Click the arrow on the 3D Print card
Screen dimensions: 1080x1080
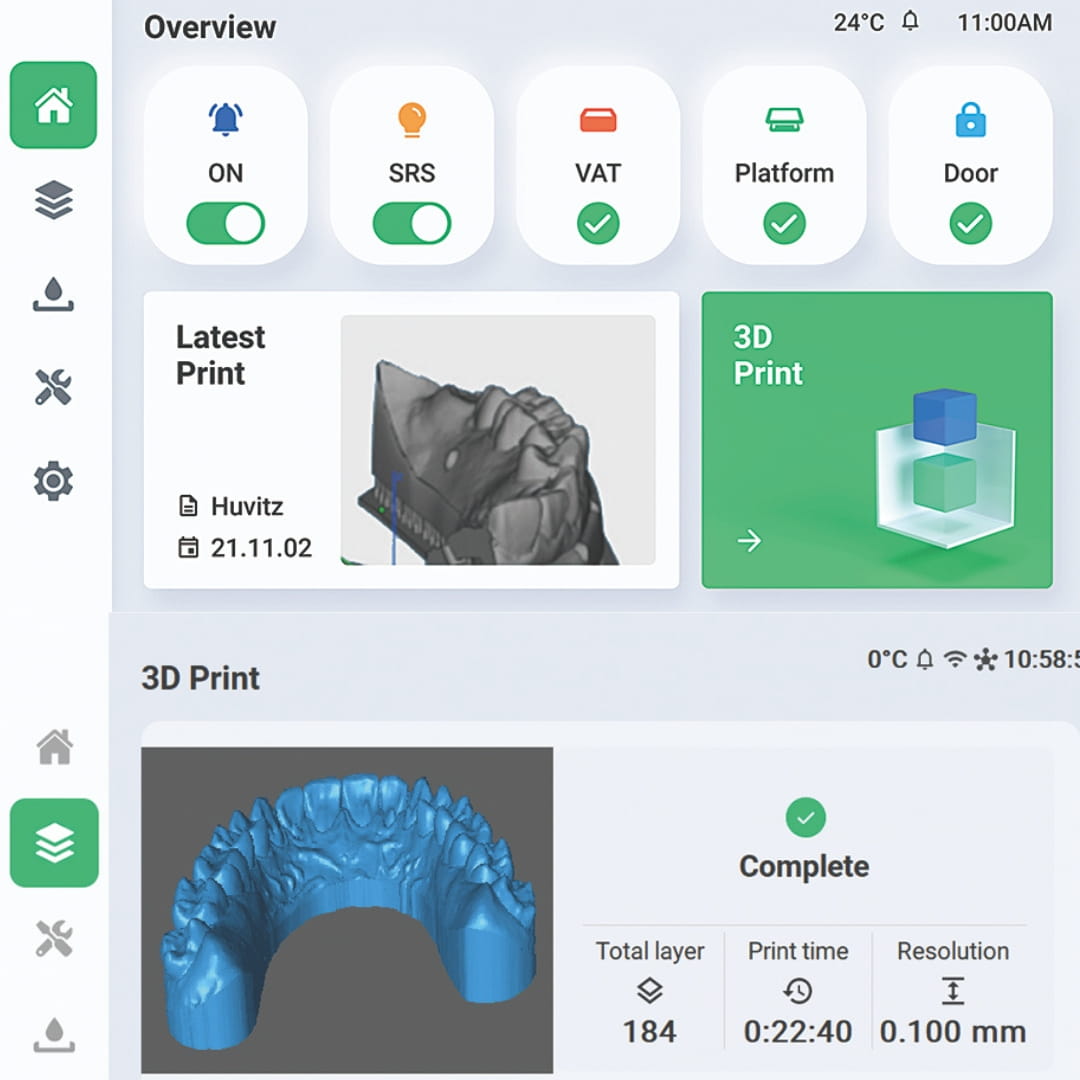tap(749, 541)
